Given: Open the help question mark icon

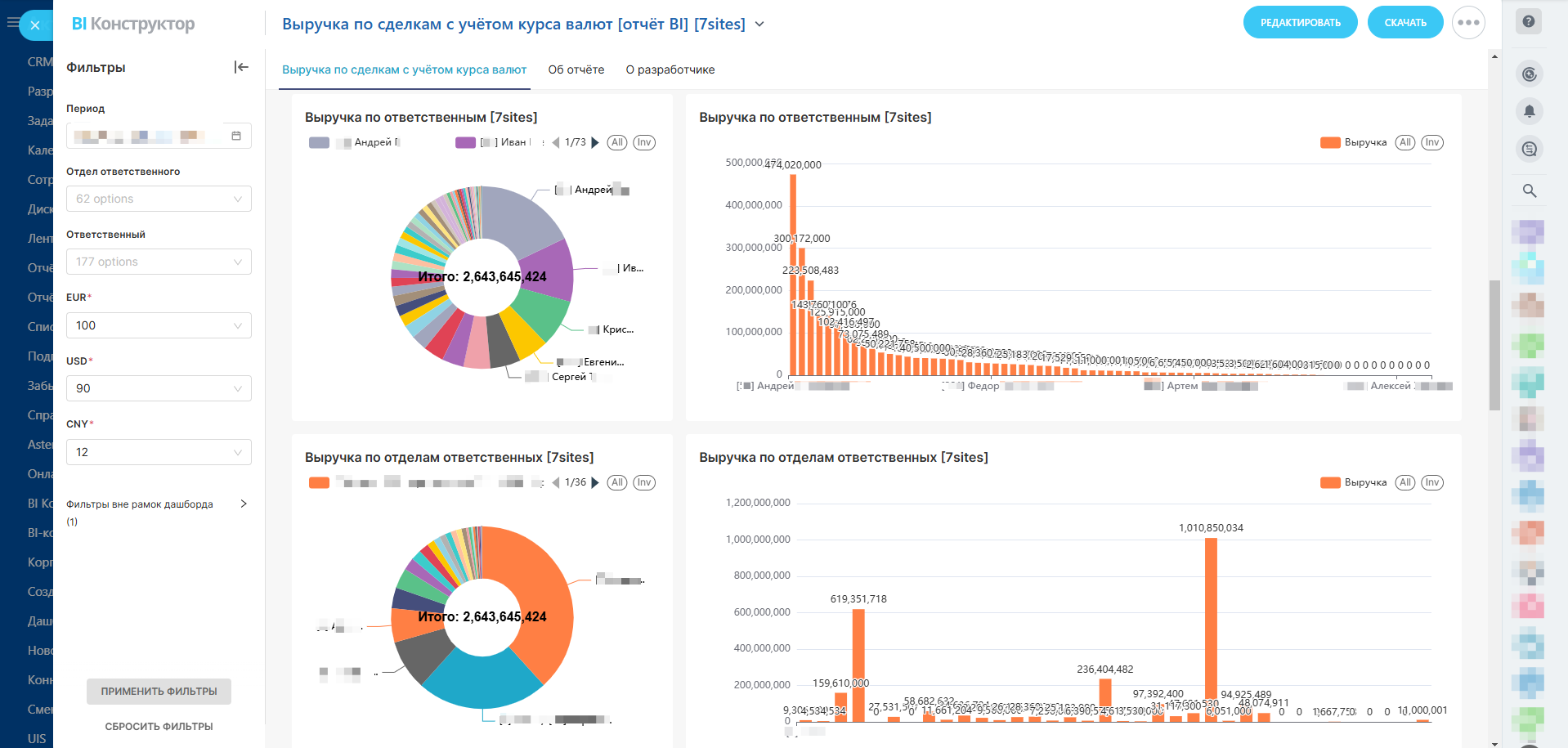Looking at the screenshot, I should point(1529,22).
